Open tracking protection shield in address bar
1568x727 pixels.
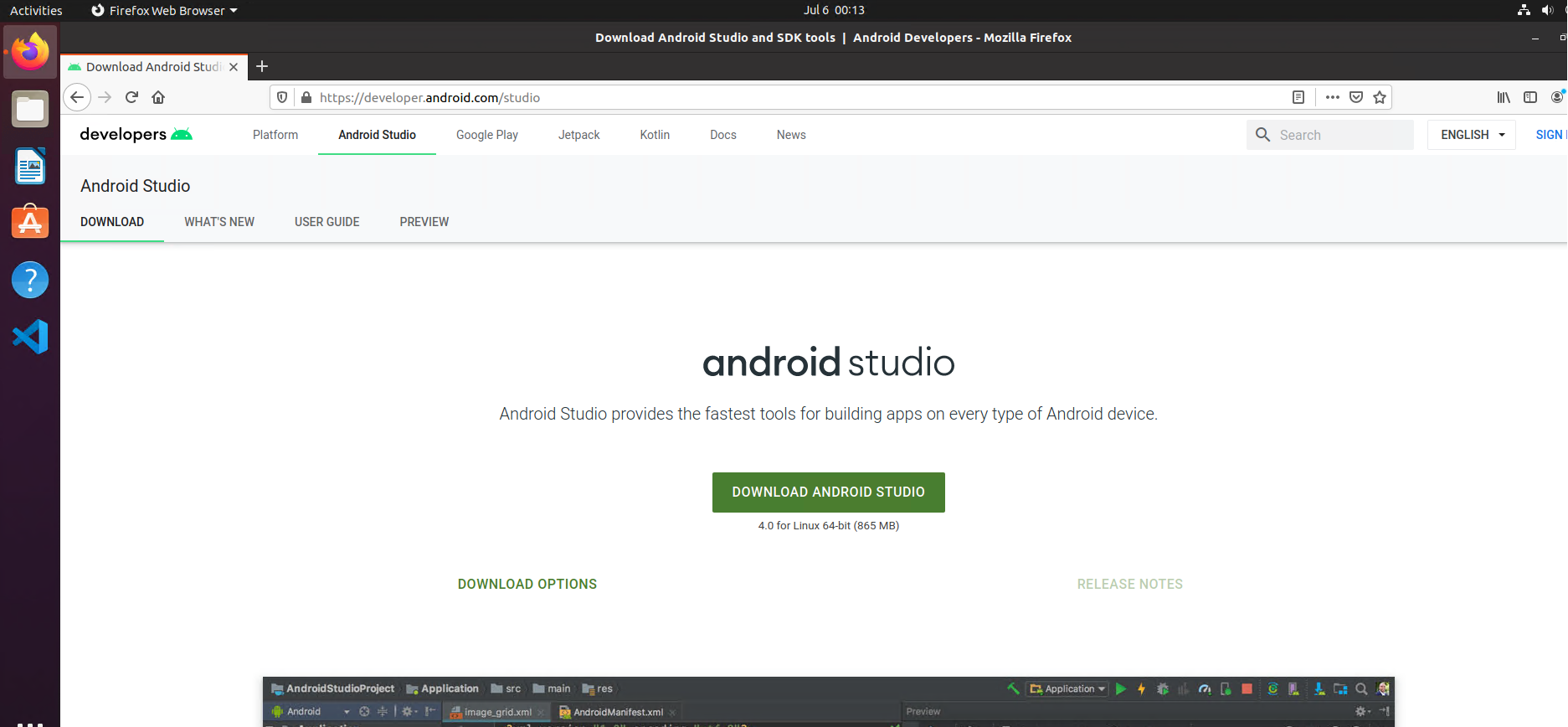tap(282, 97)
